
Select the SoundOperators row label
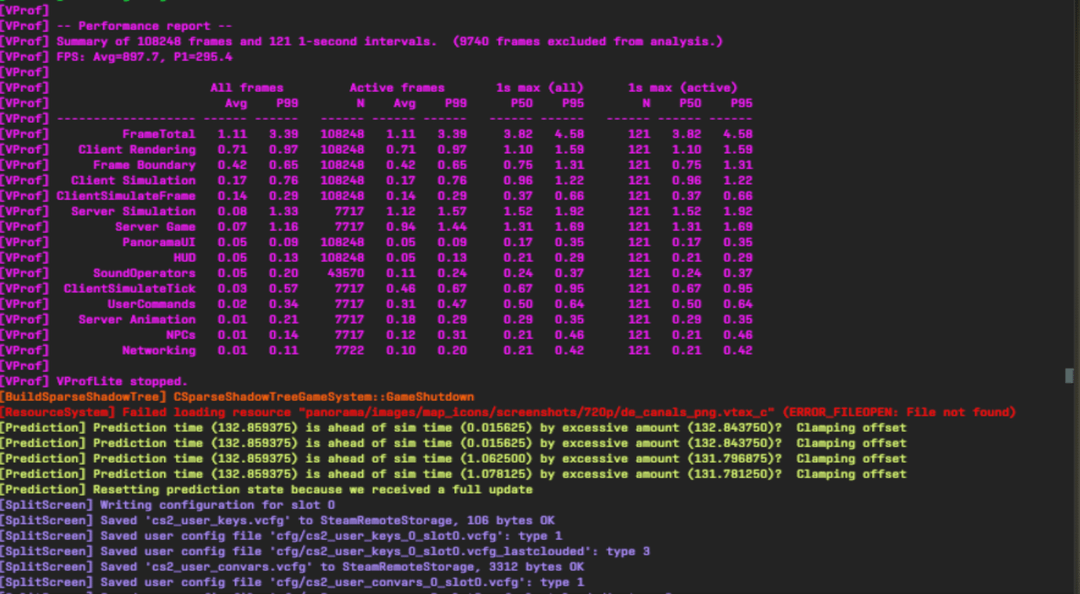[144, 273]
